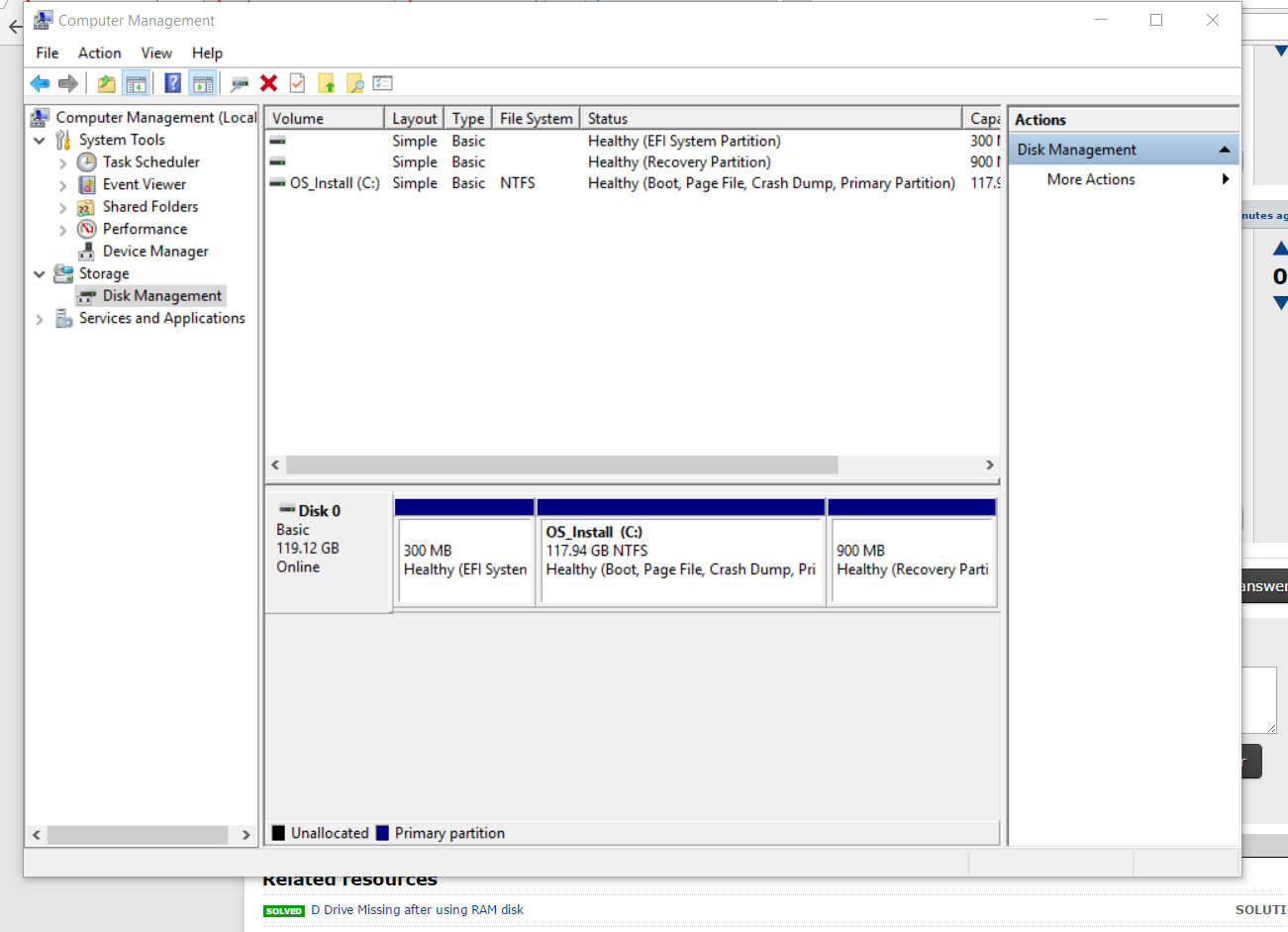Click the drive icon of the EFI volume row
The image size is (1288, 932).
click(x=278, y=141)
